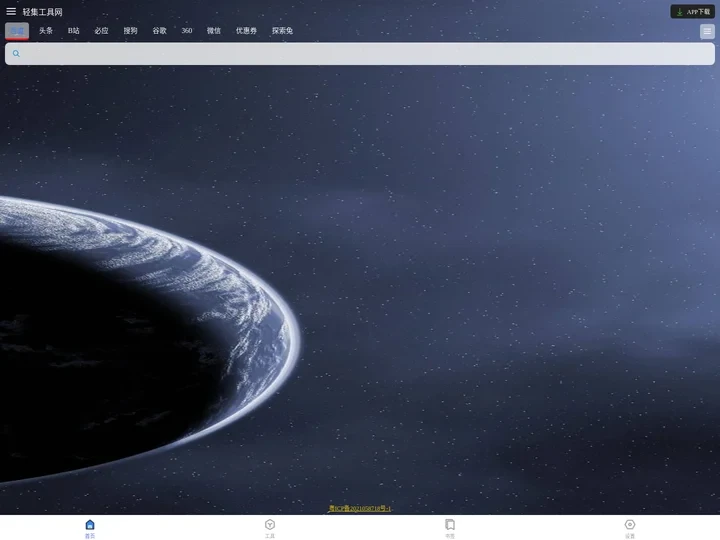Click the list icon right of search tabs
Viewport: 720px width, 540px height.
coord(707,31)
